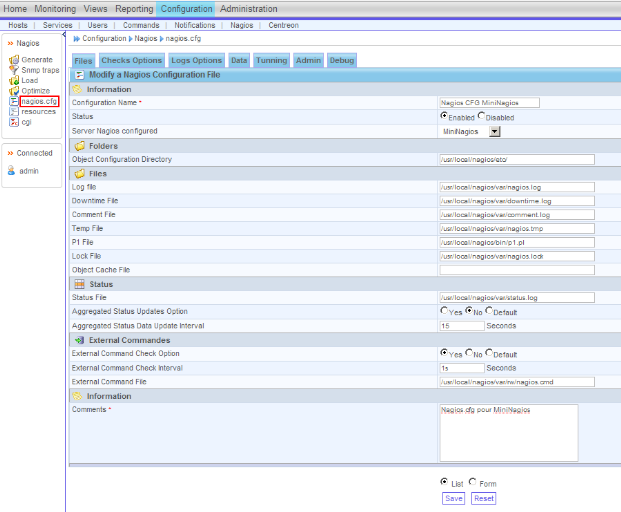621x512 pixels.
Task: Set Aggregated Status Updates Option to Yes
Action: coord(445,311)
